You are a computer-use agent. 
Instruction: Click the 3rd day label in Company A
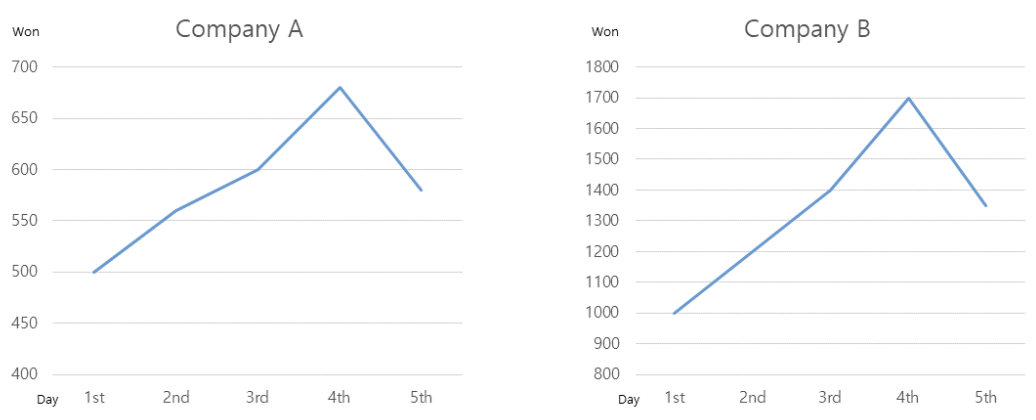258,398
